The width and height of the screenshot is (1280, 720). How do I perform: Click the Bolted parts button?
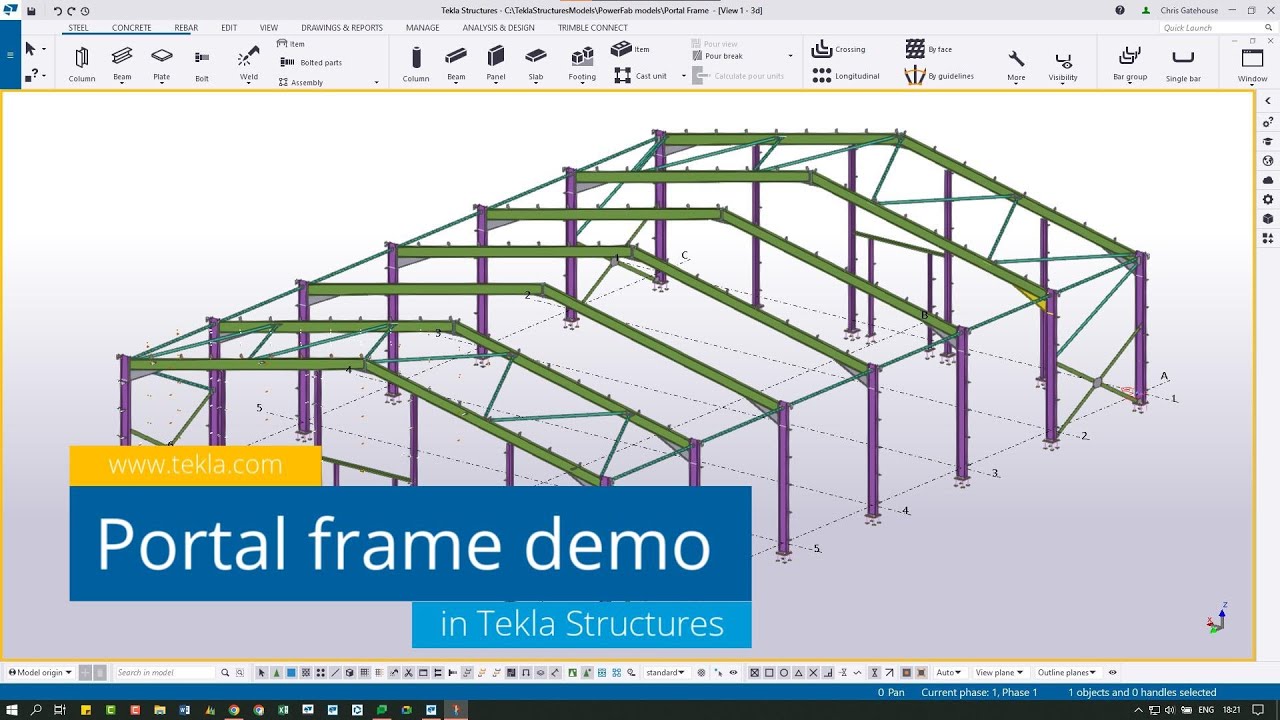[x=311, y=62]
